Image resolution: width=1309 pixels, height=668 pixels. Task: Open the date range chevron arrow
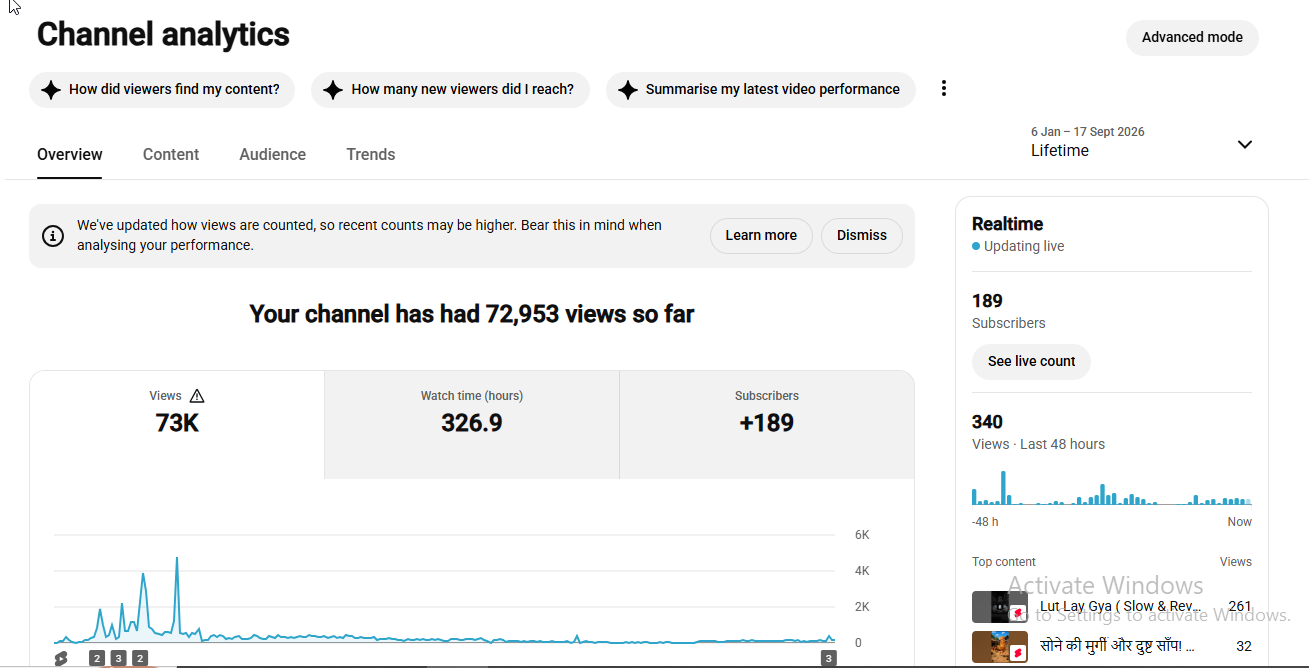click(x=1245, y=144)
